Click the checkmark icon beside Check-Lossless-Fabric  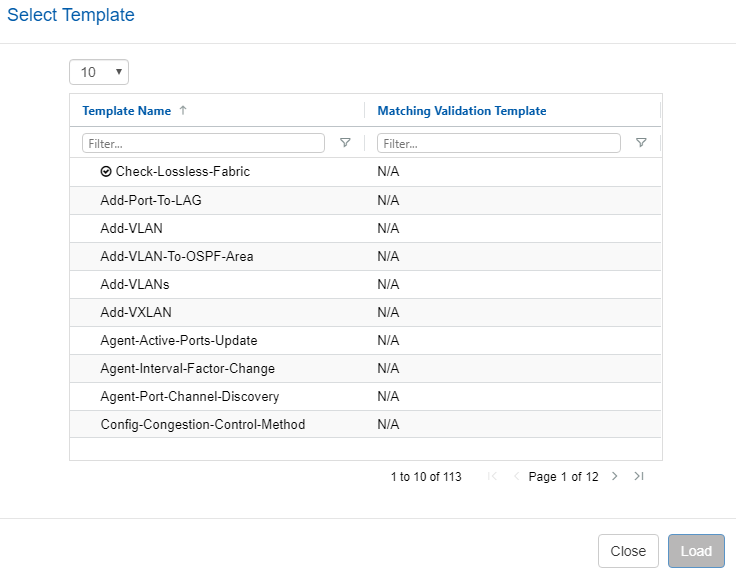pos(106,172)
